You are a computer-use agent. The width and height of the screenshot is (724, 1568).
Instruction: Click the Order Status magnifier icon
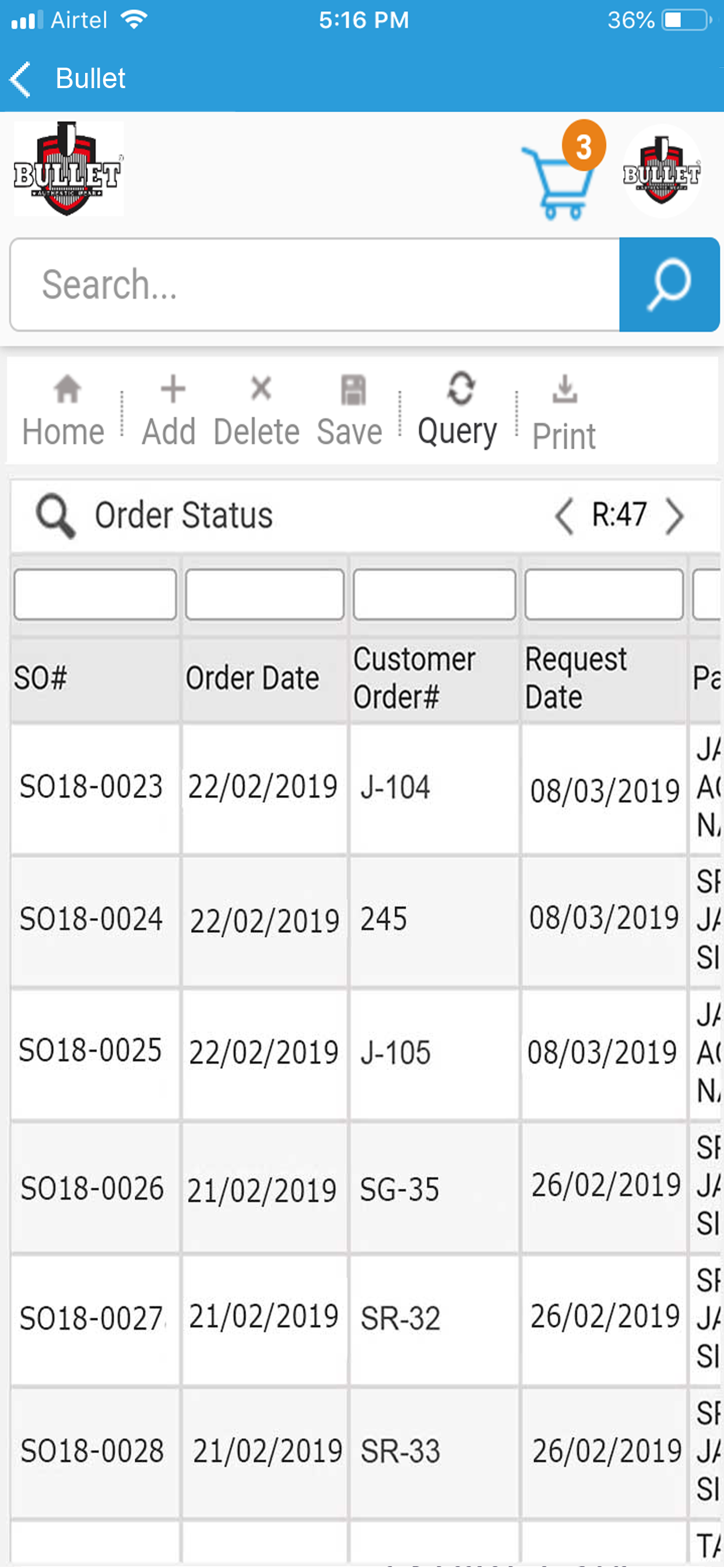coord(55,516)
